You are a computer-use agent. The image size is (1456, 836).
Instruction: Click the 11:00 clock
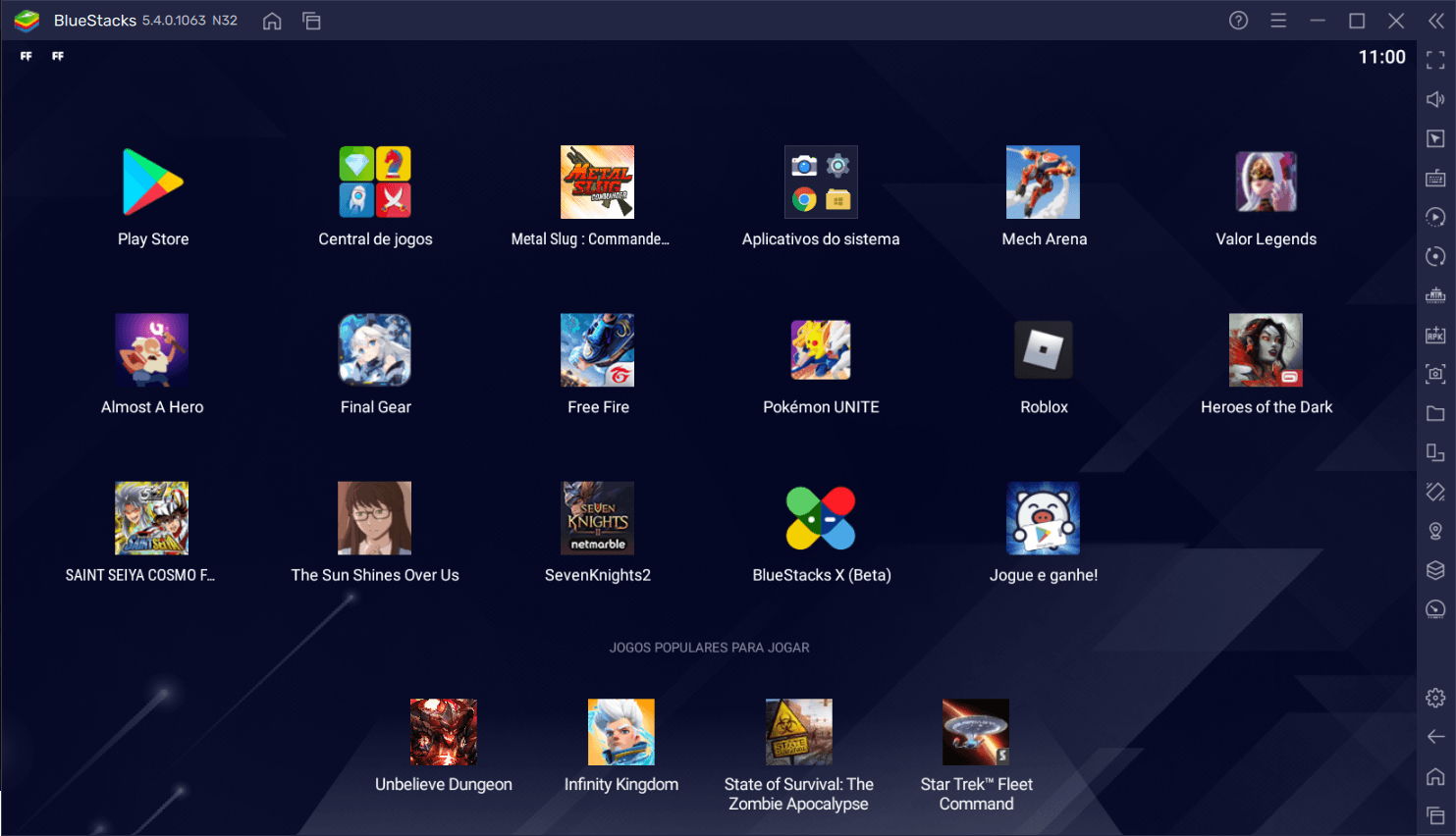1381,57
